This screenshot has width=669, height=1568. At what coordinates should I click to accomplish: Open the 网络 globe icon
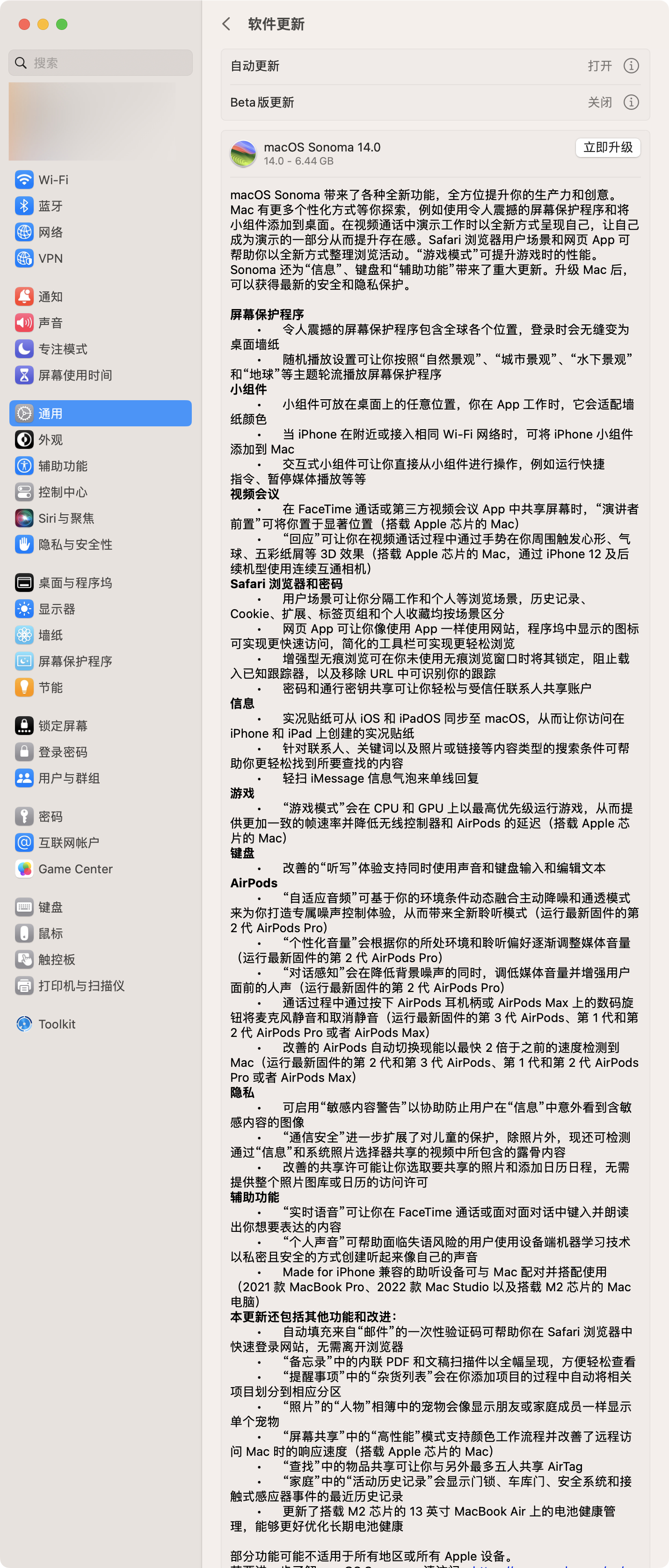coord(24,232)
